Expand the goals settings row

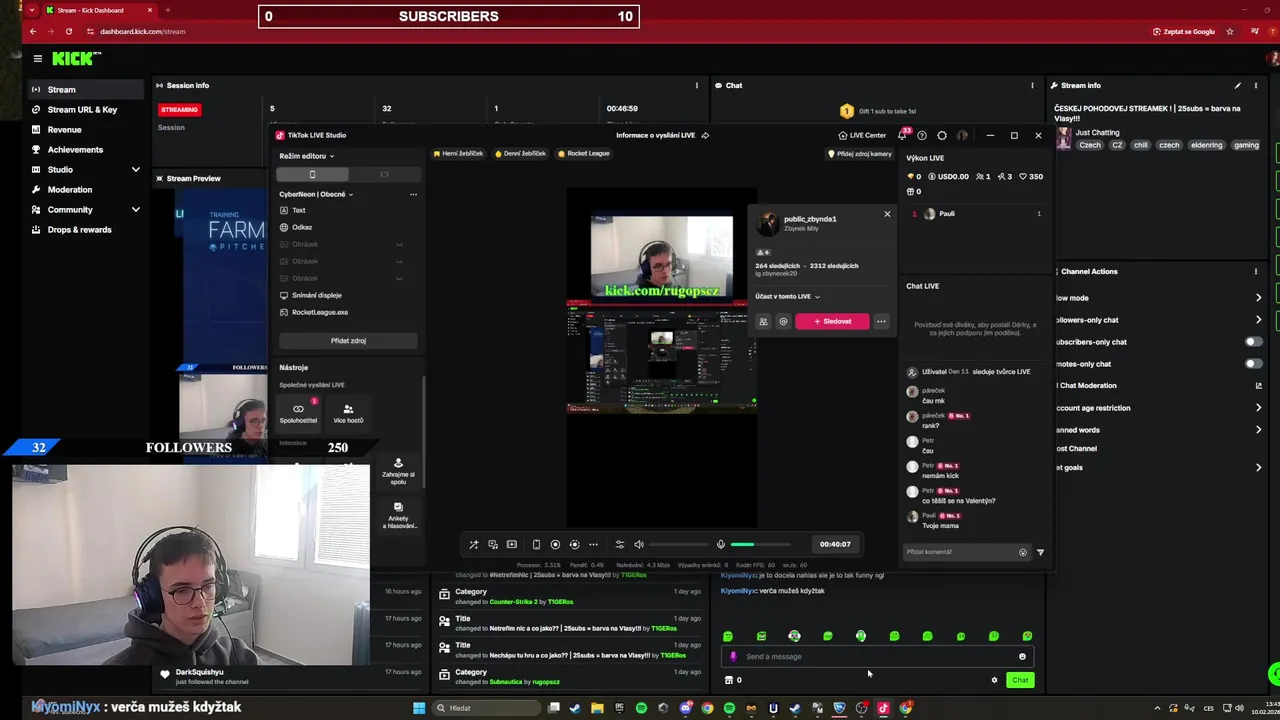coord(1258,468)
